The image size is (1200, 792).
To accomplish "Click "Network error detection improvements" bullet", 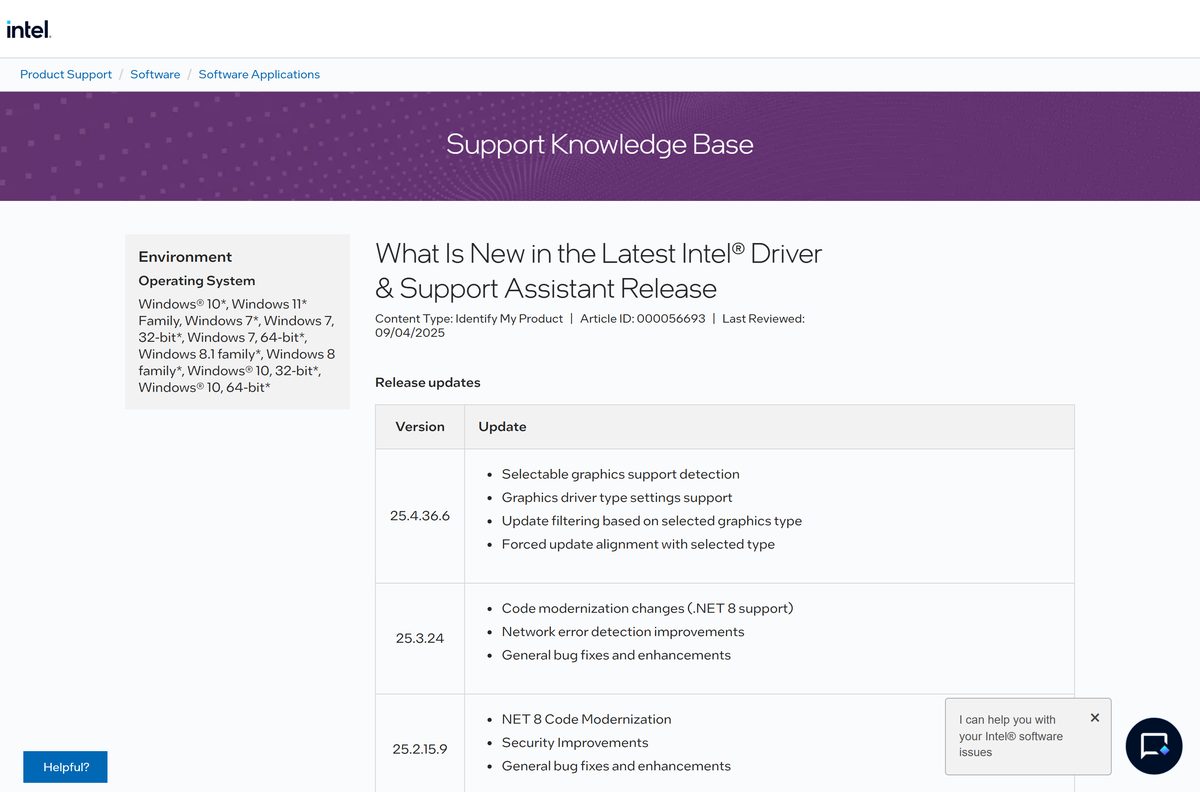I will (623, 632).
